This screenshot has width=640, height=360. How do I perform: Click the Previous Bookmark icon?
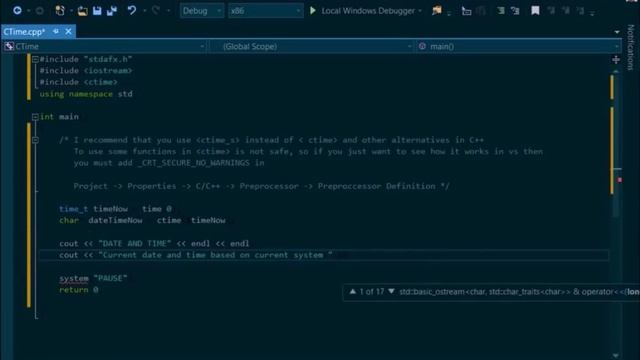(x=551, y=11)
